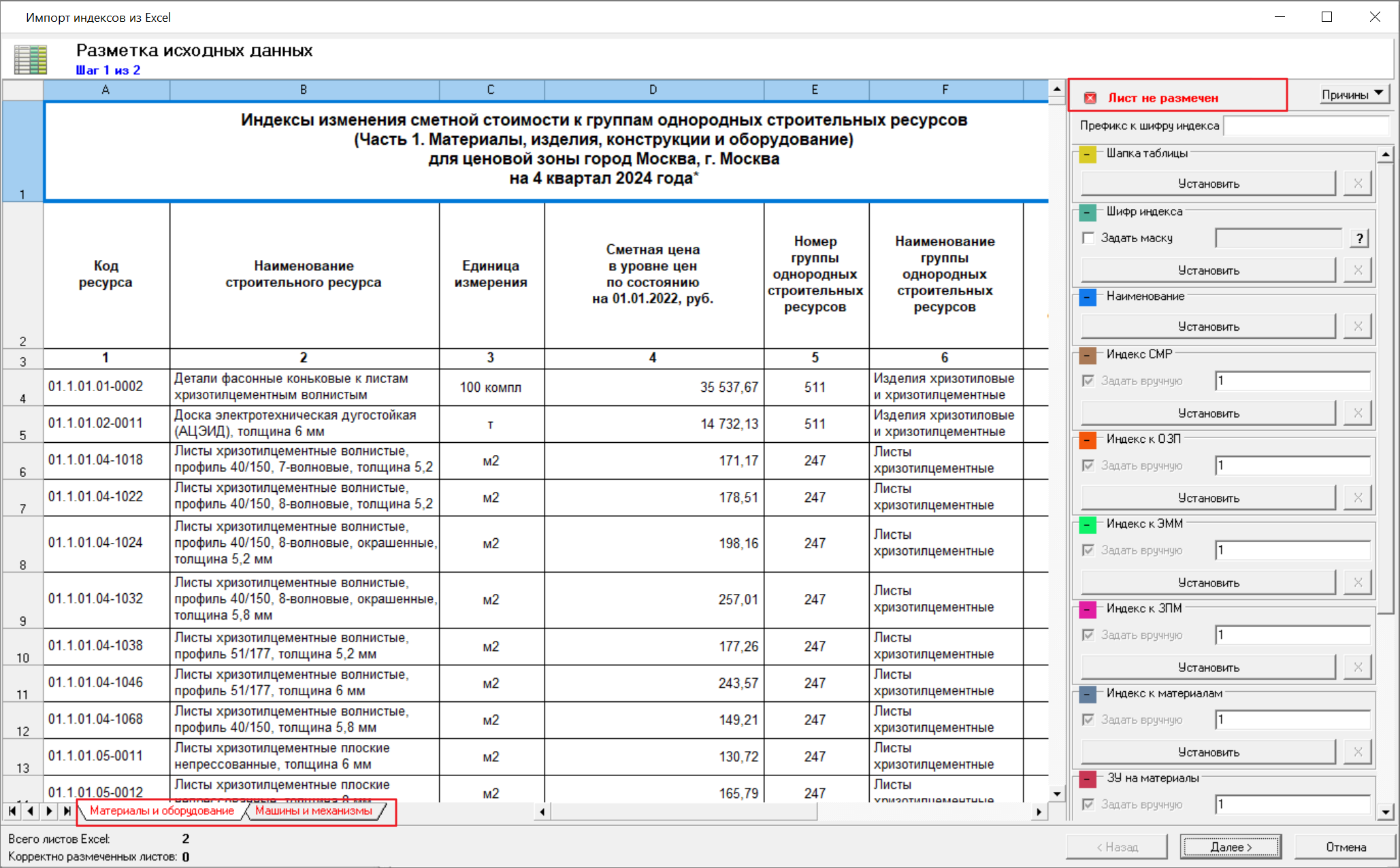Go to the next sheet tab arrow

(x=48, y=811)
